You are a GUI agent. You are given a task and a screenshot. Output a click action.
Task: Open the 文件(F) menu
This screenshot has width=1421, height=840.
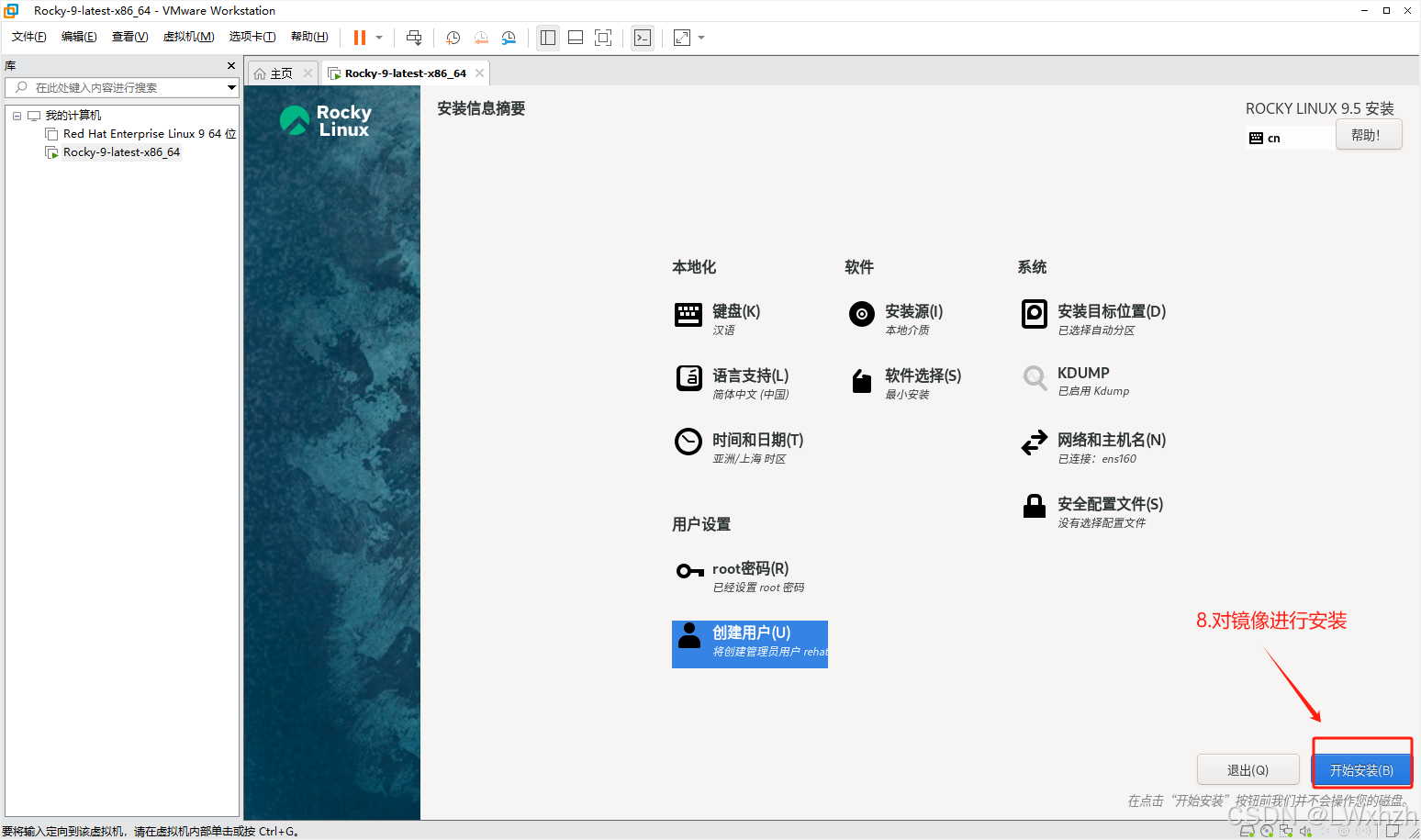tap(28, 37)
